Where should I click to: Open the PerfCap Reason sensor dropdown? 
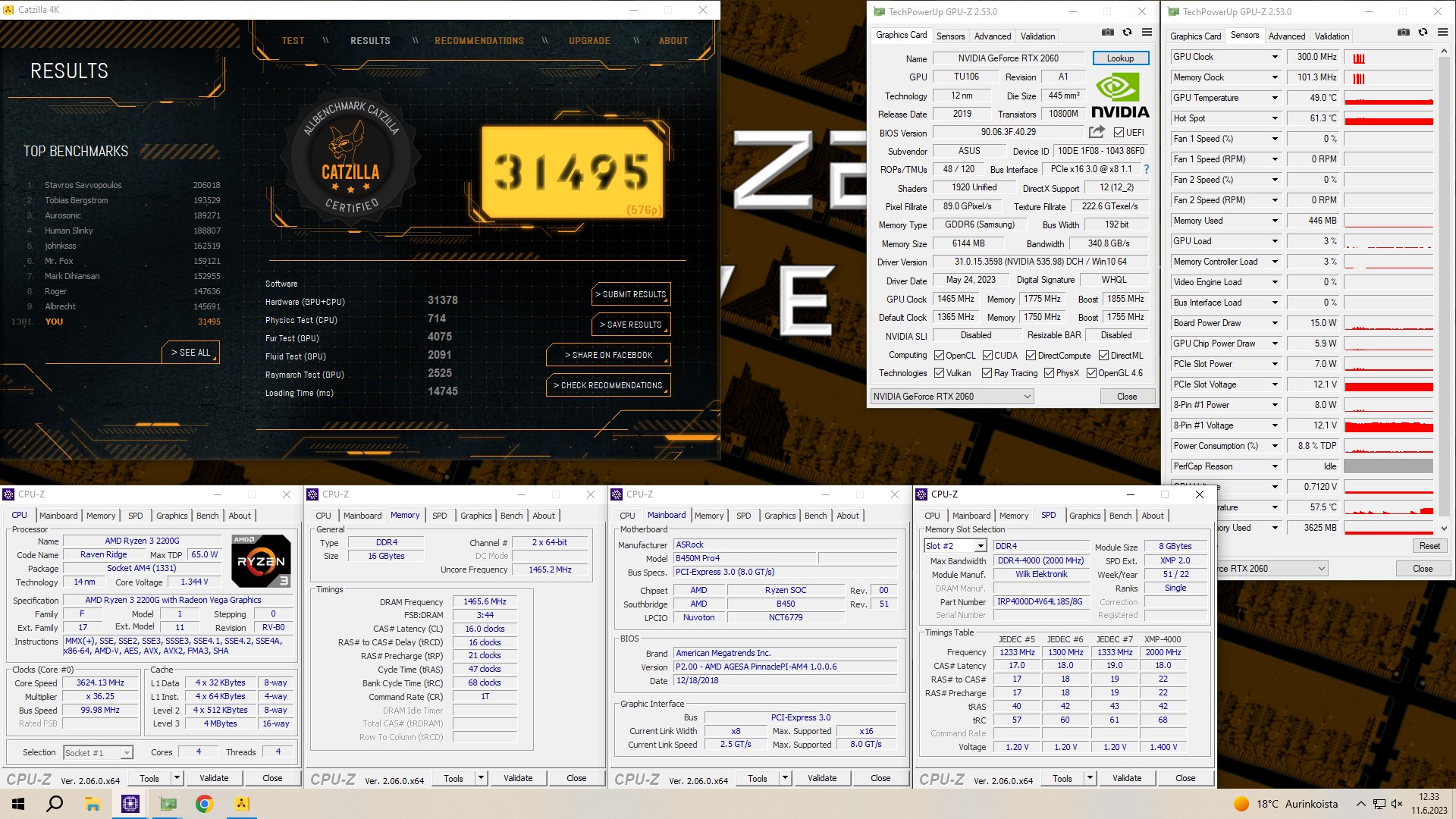[x=1275, y=466]
